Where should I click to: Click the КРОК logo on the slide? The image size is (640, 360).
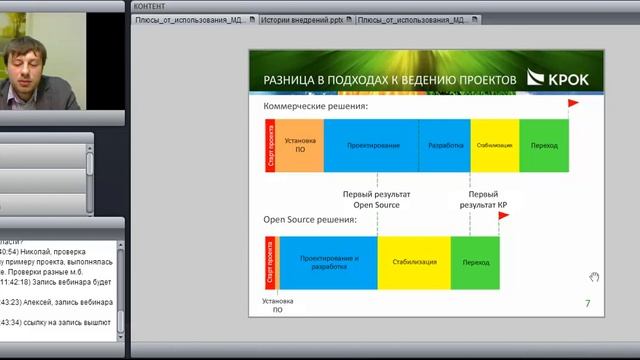[558, 78]
